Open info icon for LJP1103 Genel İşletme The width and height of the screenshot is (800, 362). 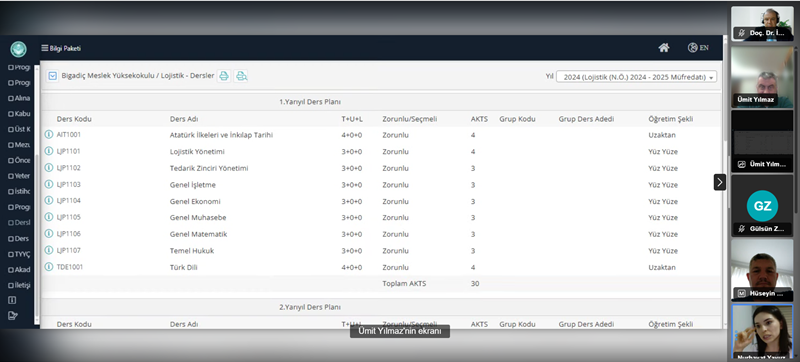49,184
